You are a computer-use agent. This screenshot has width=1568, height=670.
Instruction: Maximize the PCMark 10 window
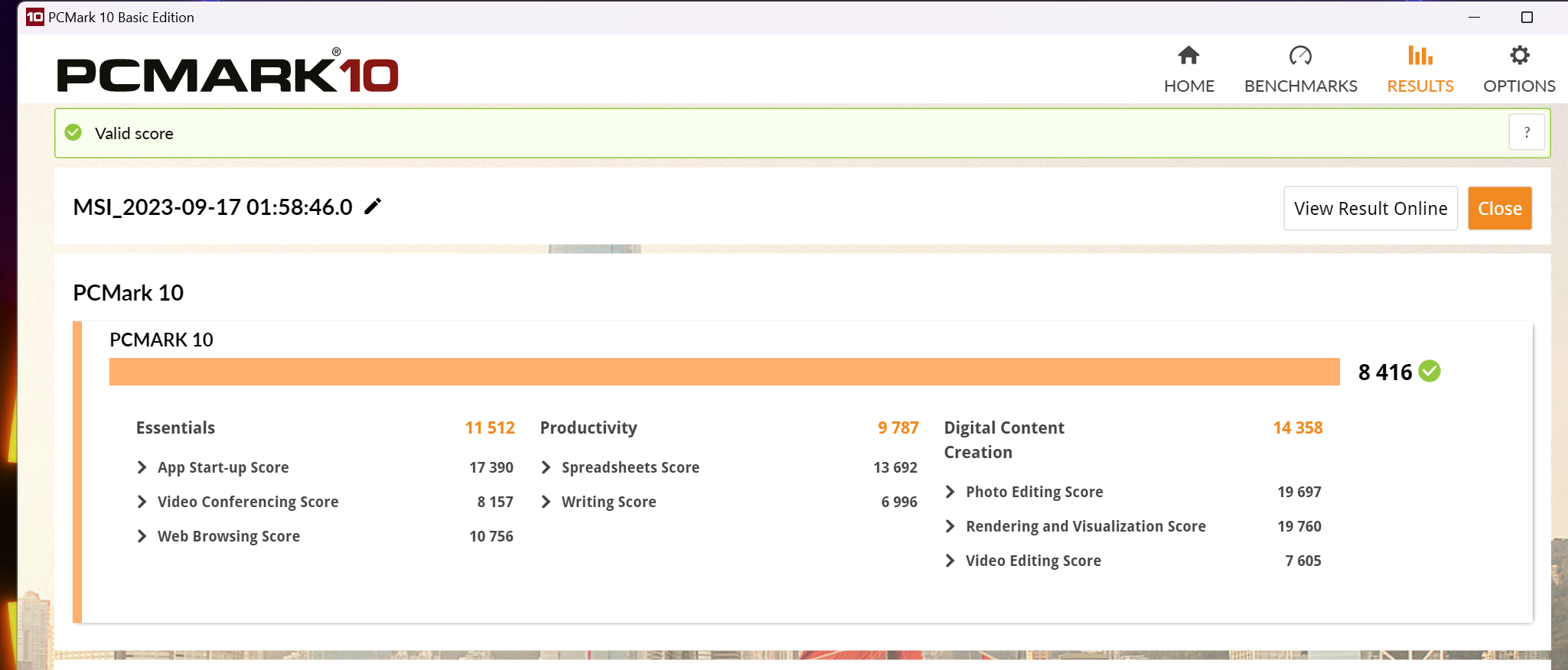1527,17
